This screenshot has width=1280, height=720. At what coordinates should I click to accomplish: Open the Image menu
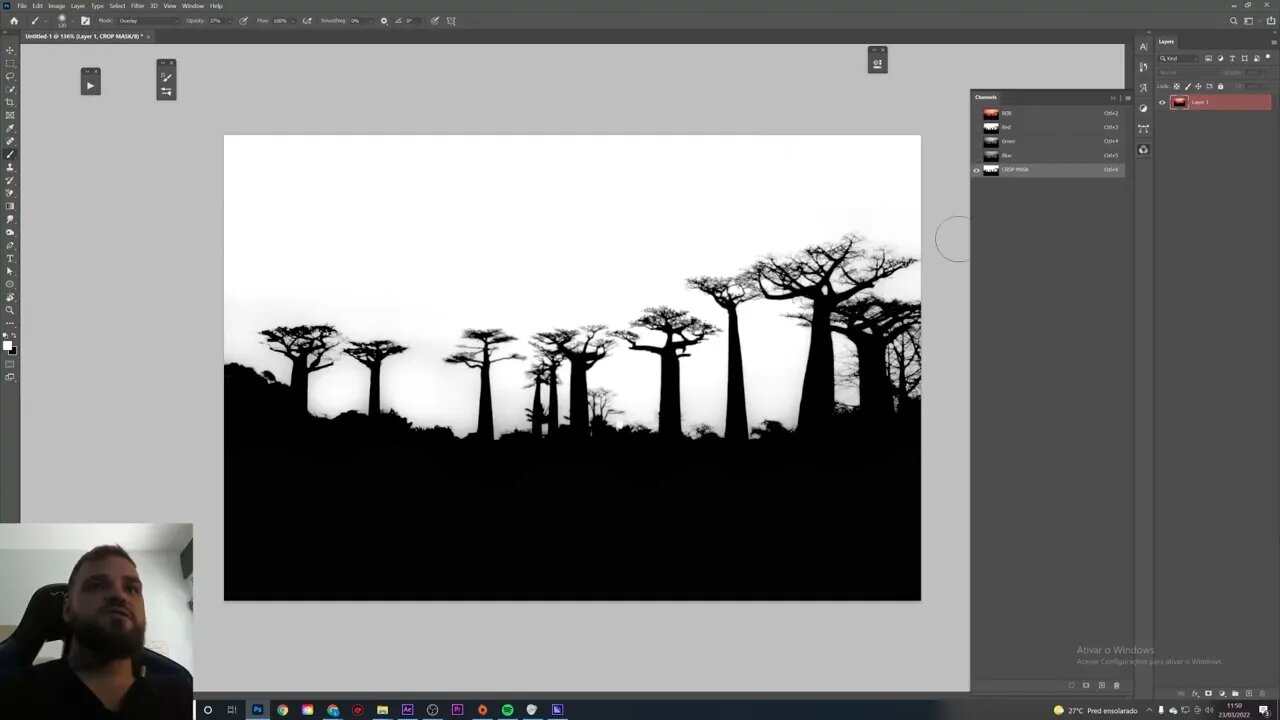point(57,6)
